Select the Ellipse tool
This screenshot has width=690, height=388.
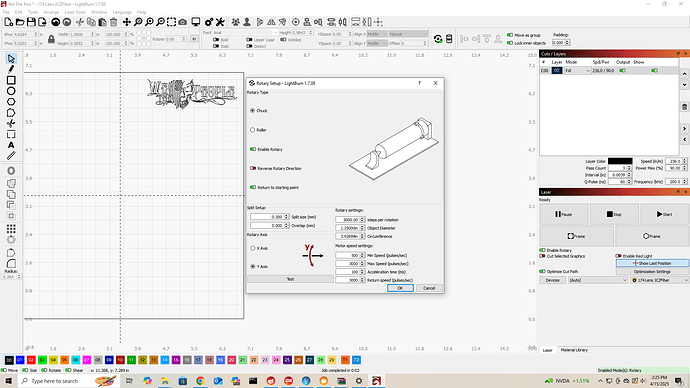pyautogui.click(x=11, y=91)
